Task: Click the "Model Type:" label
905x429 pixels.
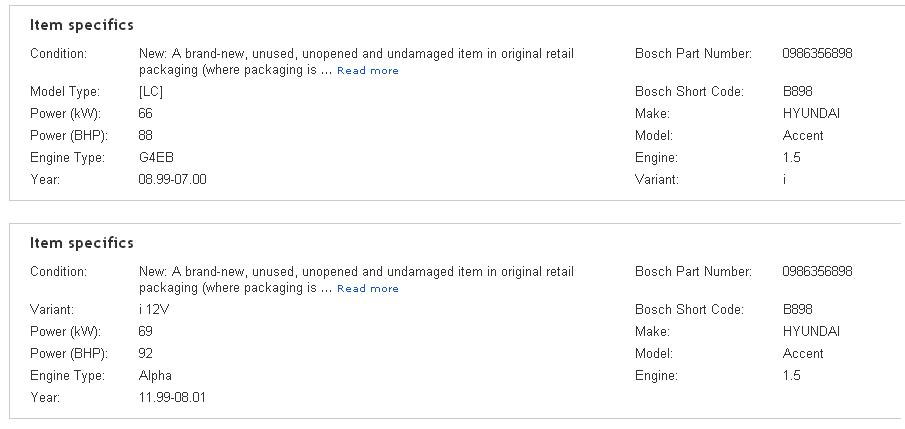Action: pos(65,92)
